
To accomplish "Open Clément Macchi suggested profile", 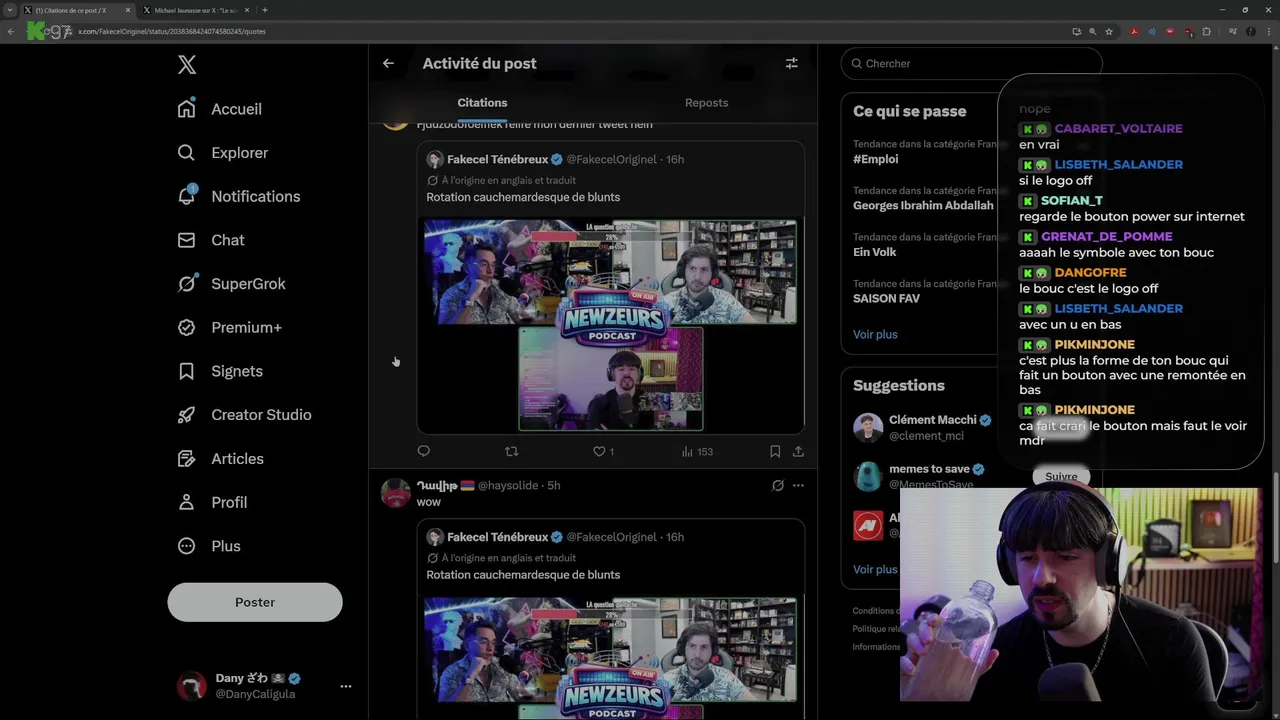I will tap(931, 420).
